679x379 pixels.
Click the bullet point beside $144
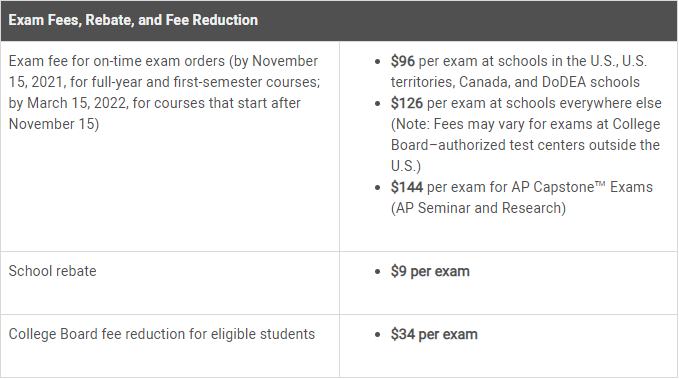pos(378,188)
